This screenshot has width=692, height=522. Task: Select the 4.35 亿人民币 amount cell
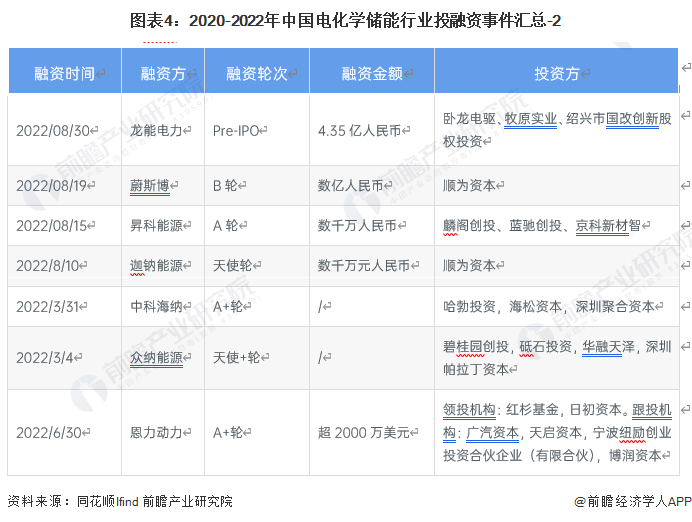[372, 130]
